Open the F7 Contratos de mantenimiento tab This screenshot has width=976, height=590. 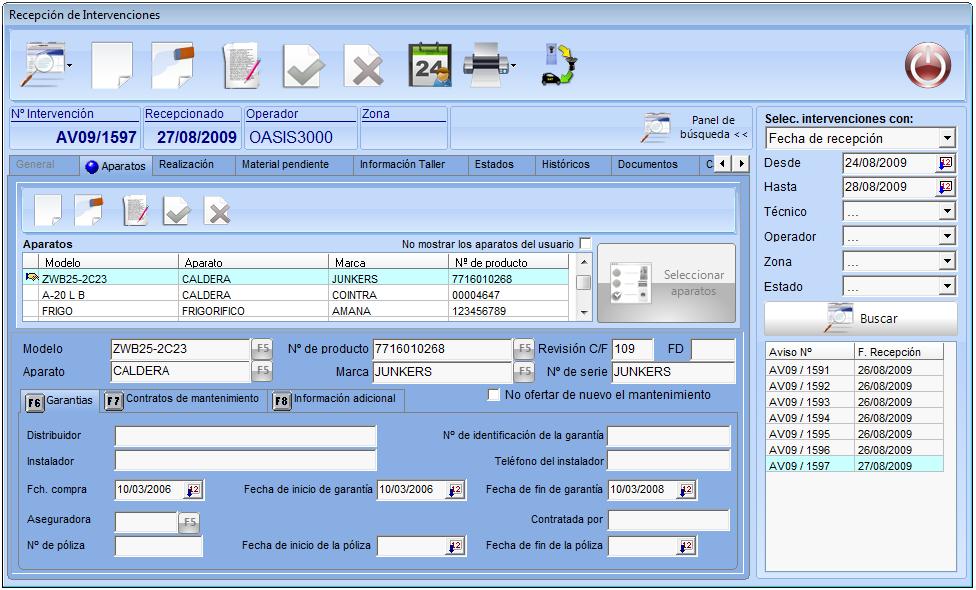pyautogui.click(x=183, y=400)
